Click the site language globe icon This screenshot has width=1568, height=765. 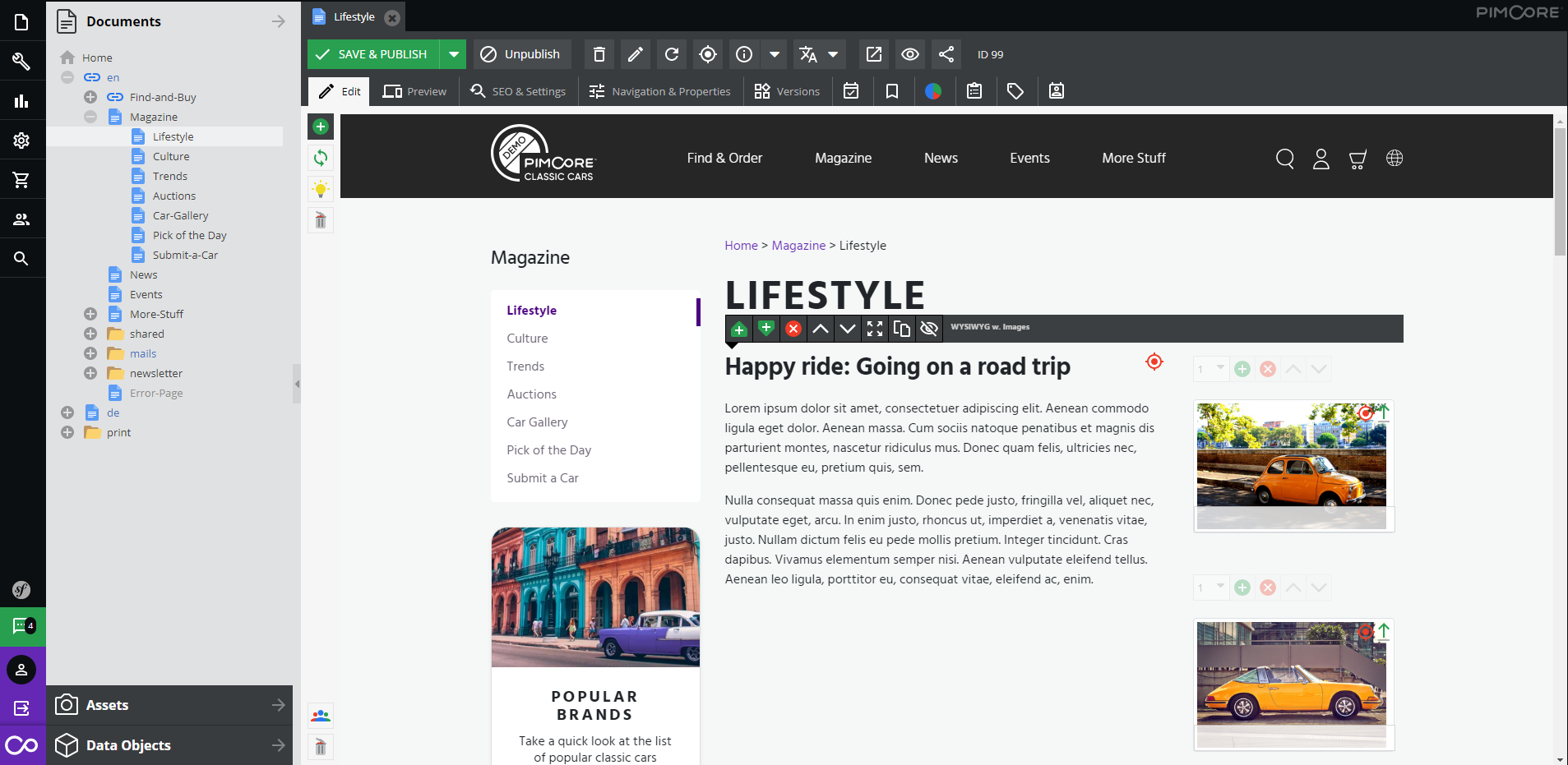click(1395, 158)
